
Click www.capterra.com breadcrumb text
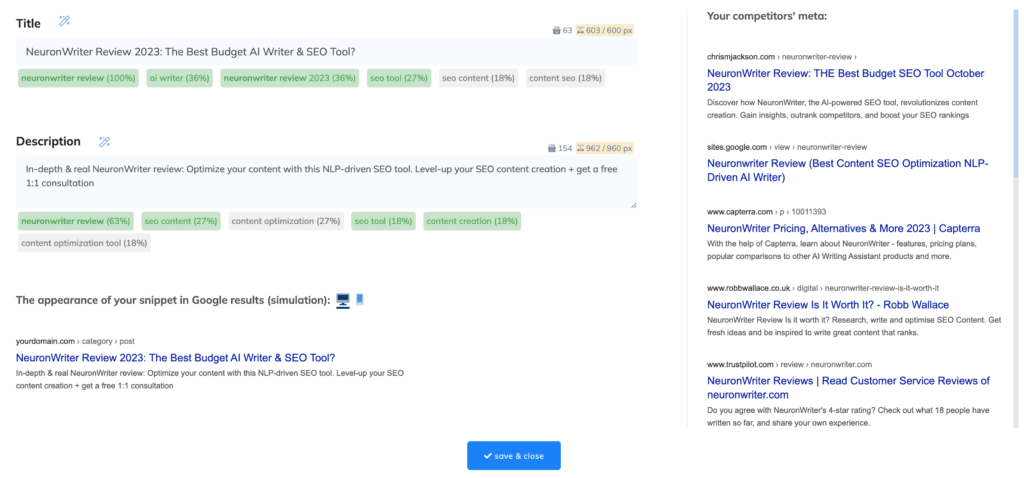coord(767,212)
